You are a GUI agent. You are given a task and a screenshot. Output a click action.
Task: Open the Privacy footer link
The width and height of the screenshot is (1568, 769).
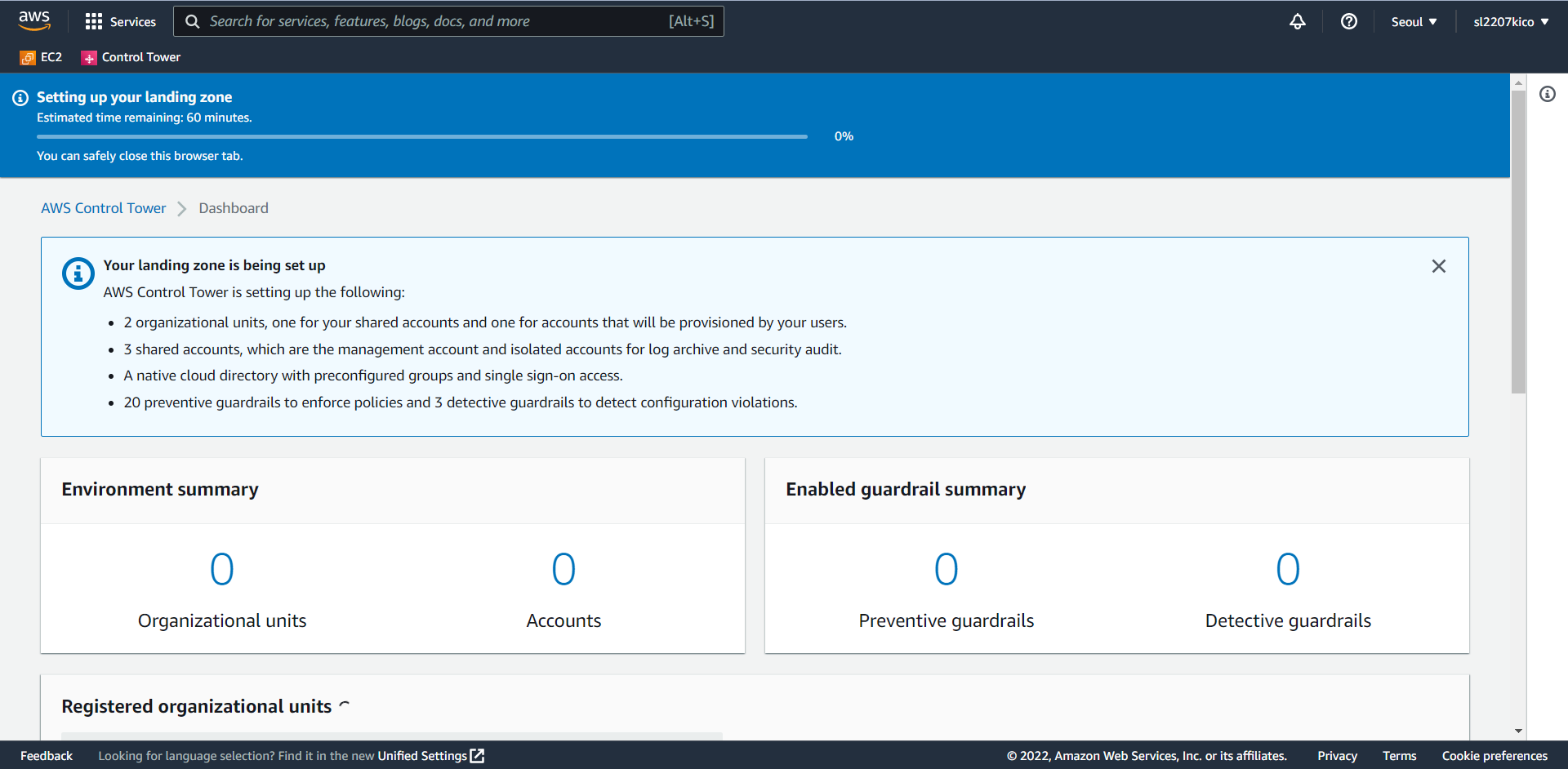(1337, 756)
